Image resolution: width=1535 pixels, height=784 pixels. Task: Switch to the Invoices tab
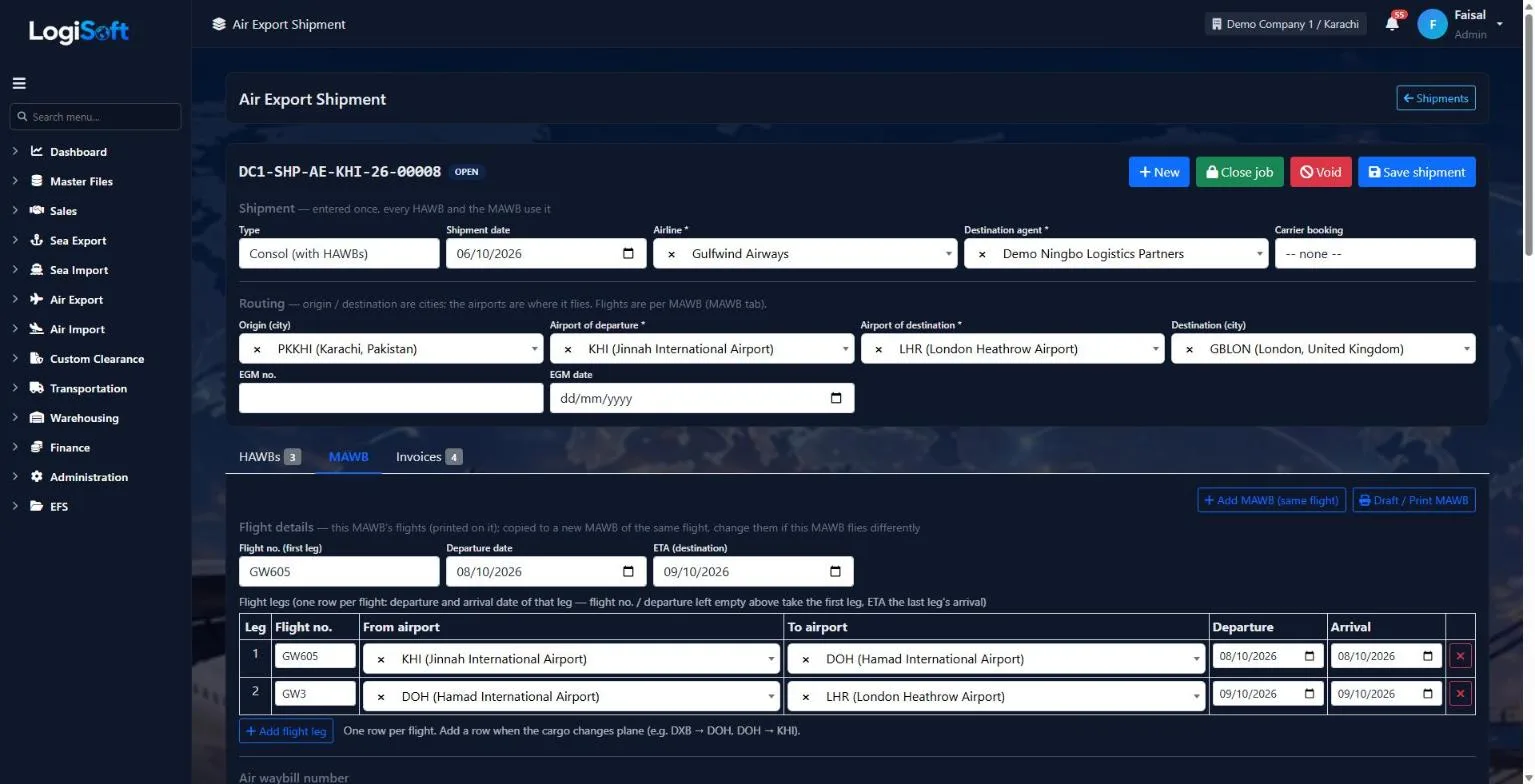pyautogui.click(x=429, y=457)
